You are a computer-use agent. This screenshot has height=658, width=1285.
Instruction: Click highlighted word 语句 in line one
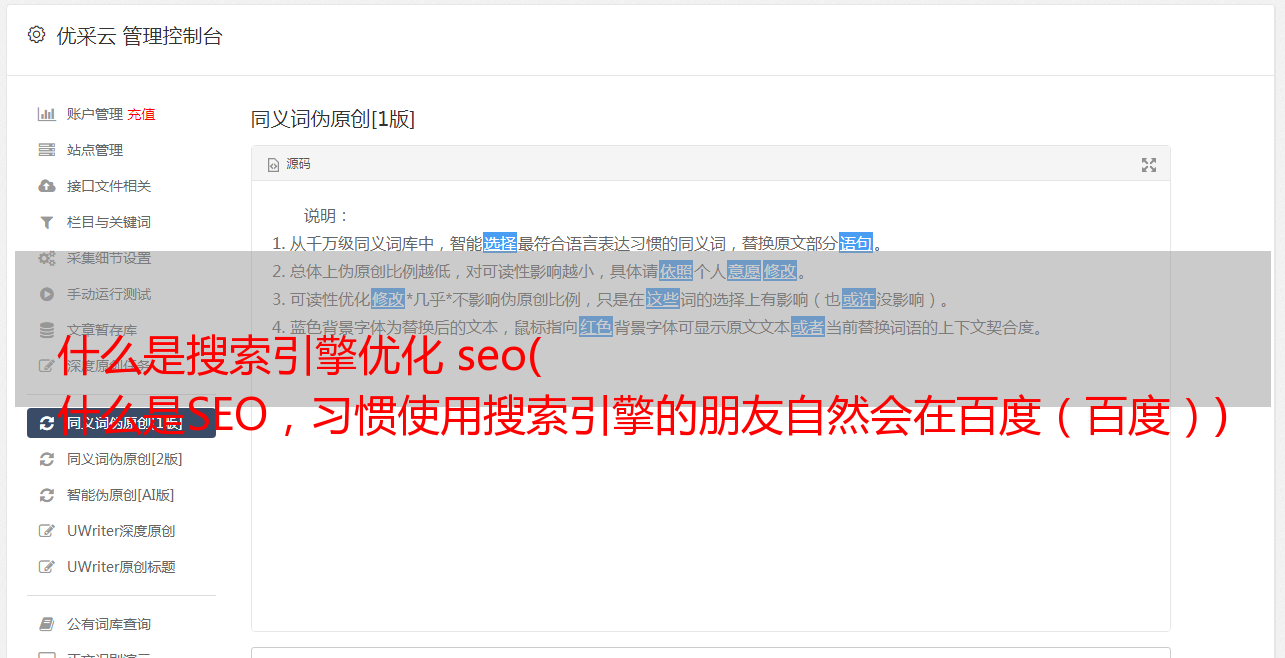point(856,243)
